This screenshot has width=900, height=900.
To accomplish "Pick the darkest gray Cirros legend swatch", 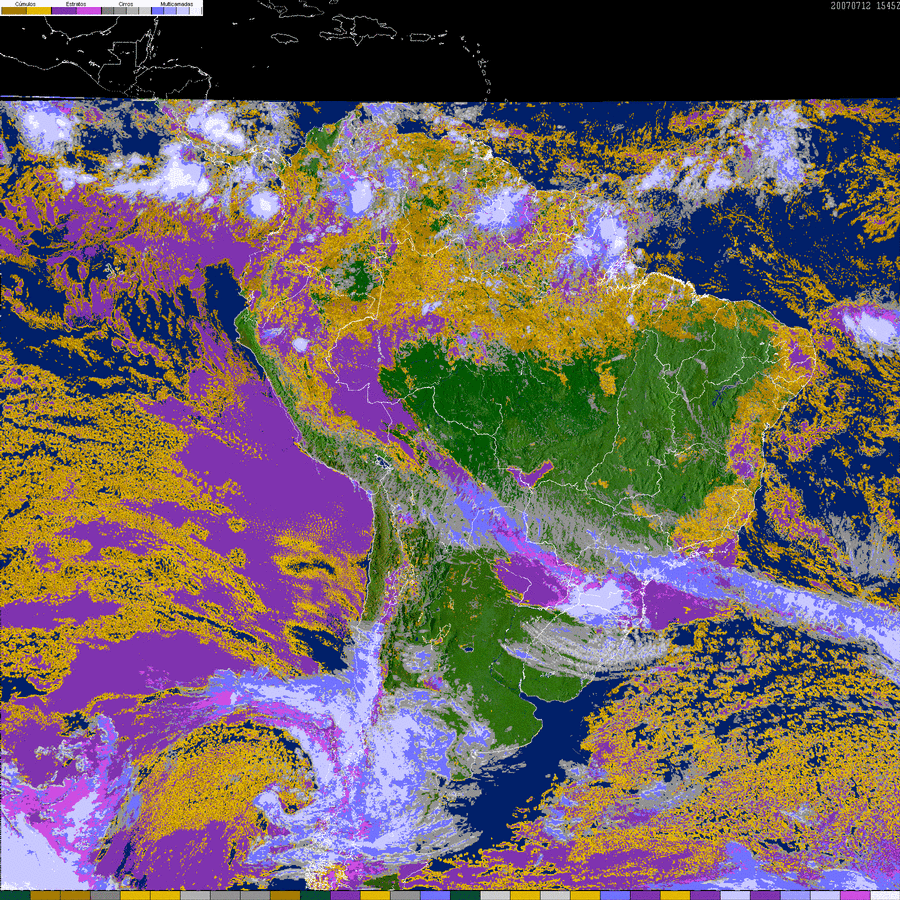I will click(x=107, y=10).
